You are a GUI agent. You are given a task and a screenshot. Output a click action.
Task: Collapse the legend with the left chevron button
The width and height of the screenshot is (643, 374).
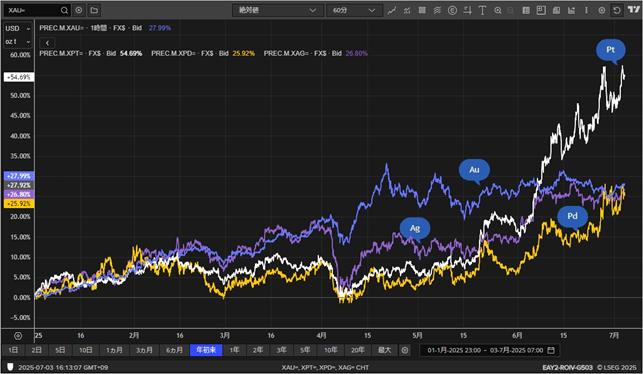point(47,43)
